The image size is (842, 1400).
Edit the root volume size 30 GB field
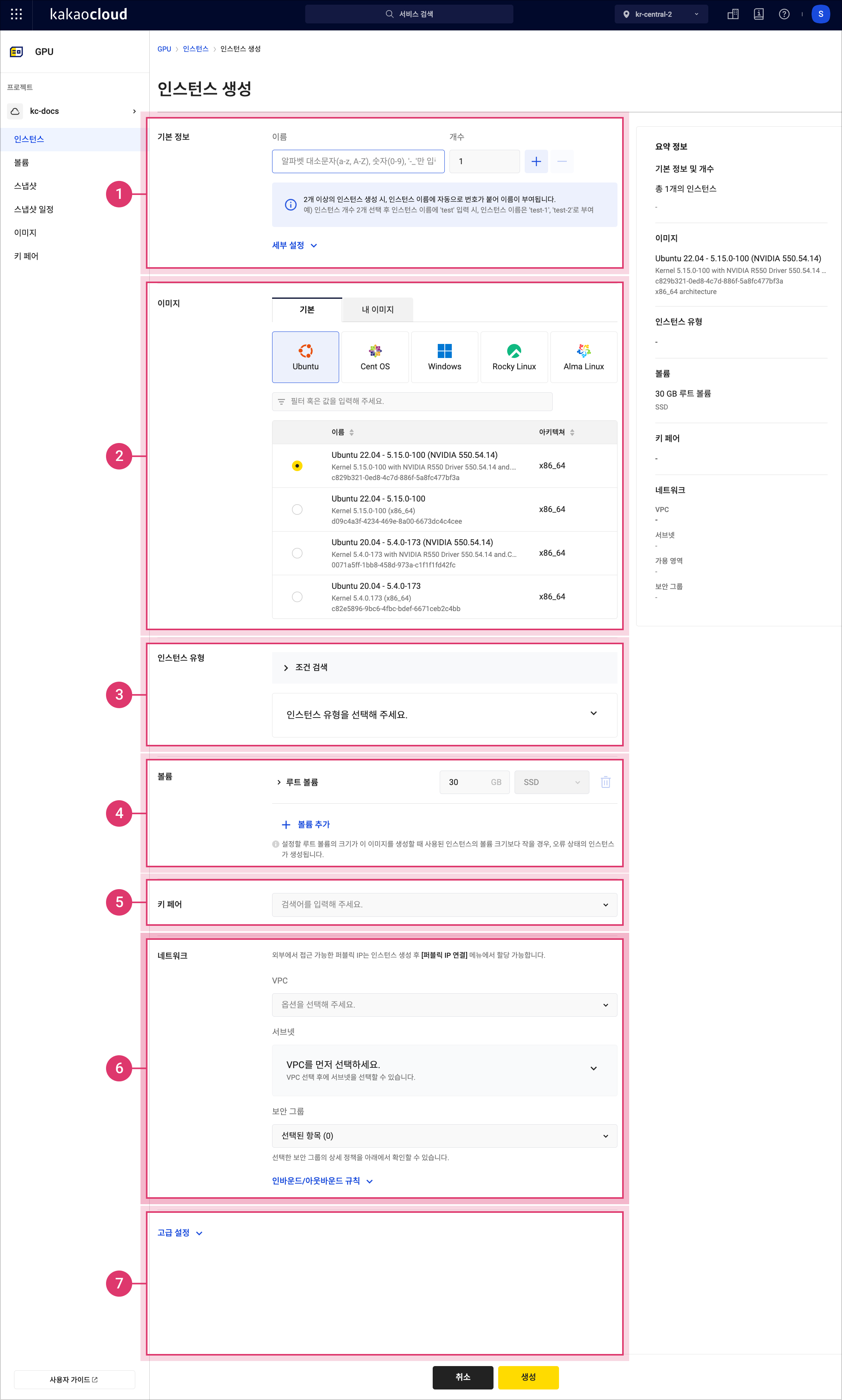(x=474, y=782)
